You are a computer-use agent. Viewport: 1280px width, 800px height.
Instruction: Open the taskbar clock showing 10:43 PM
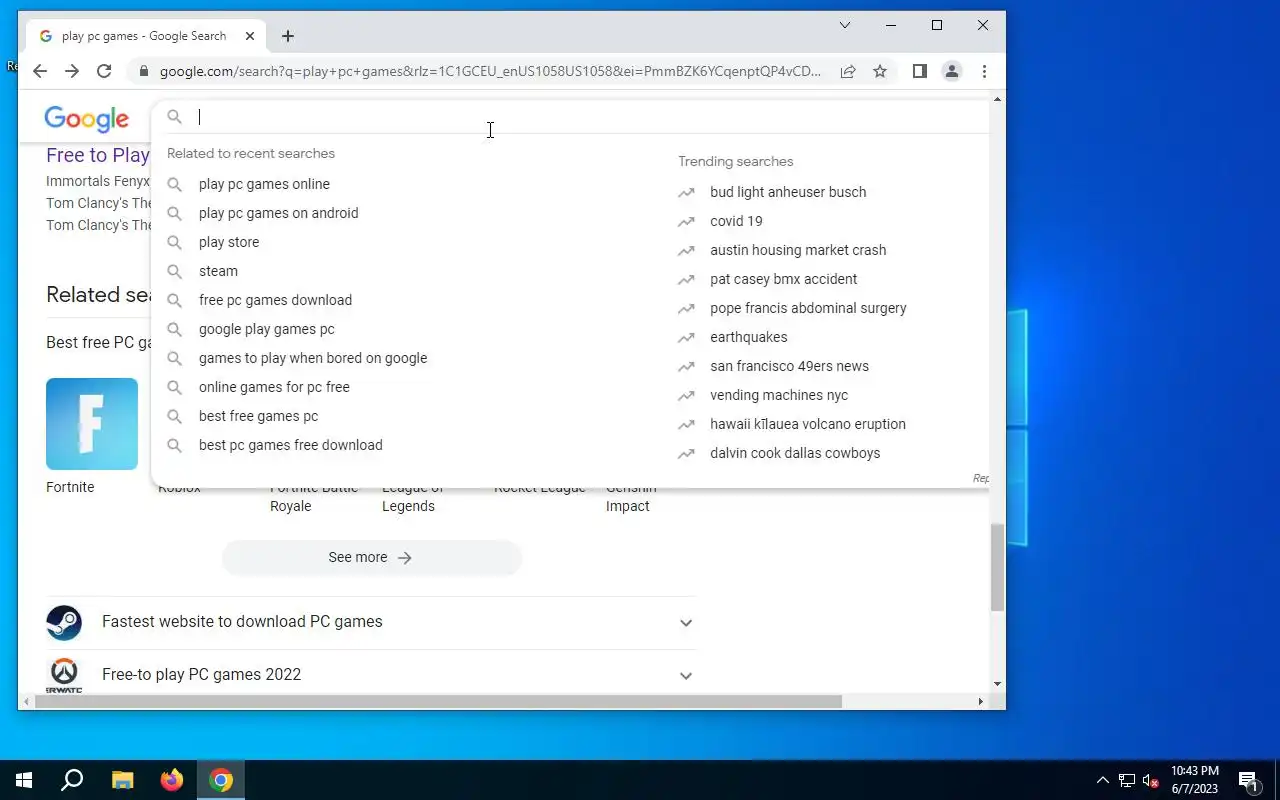[x=1195, y=780]
